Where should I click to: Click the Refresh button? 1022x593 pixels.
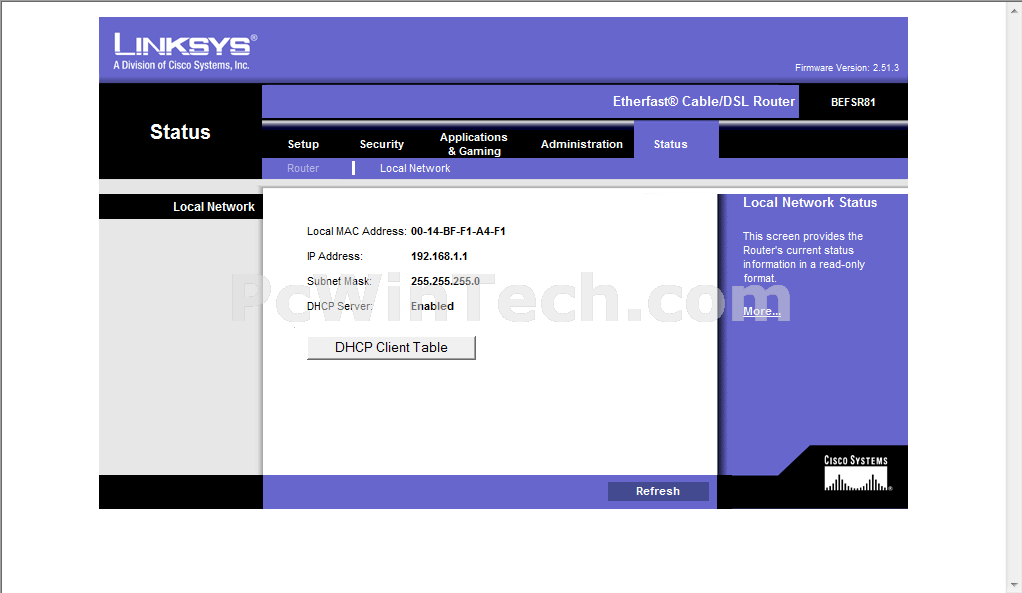coord(658,491)
